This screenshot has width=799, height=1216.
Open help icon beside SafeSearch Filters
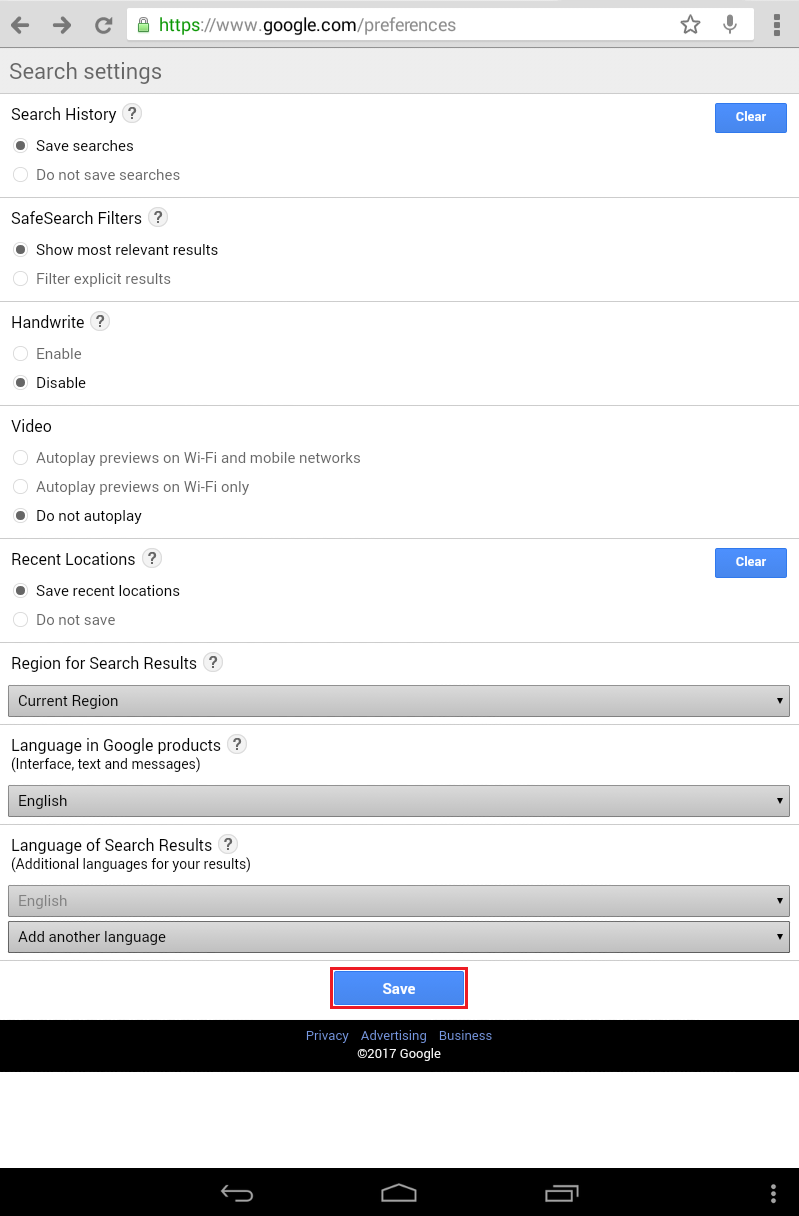(158, 217)
